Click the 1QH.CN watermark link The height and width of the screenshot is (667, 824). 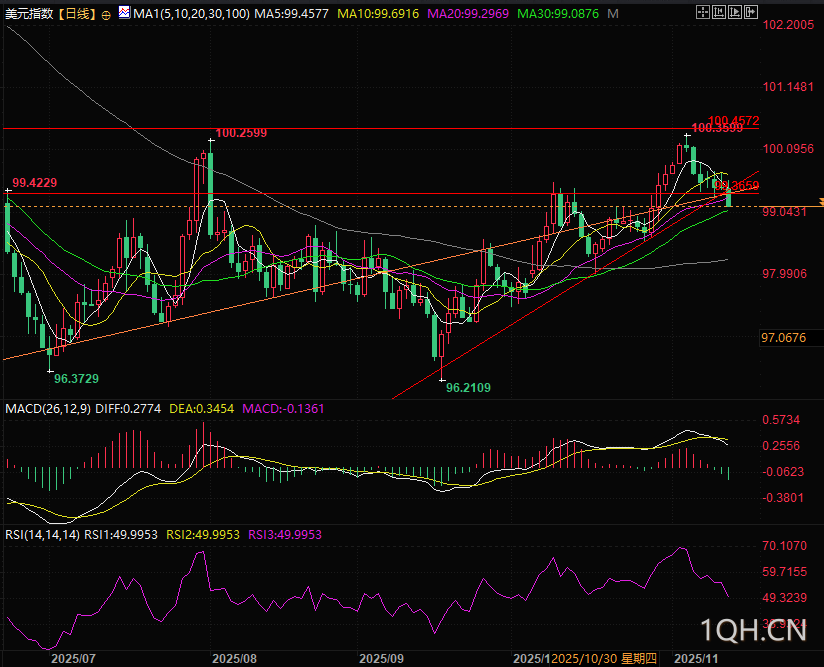click(753, 630)
